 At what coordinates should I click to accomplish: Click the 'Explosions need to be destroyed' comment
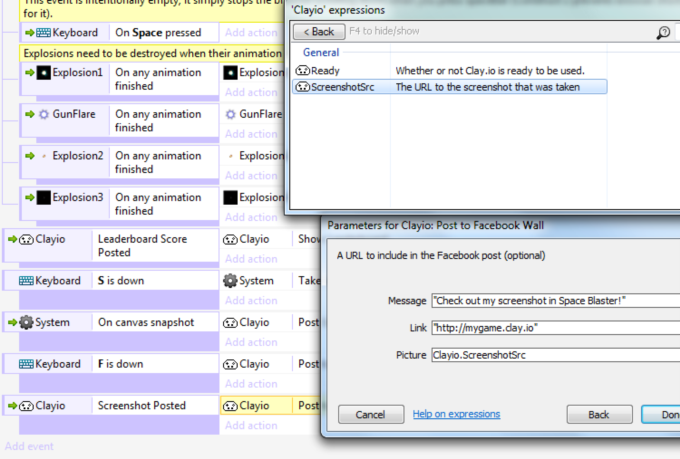click(x=153, y=53)
